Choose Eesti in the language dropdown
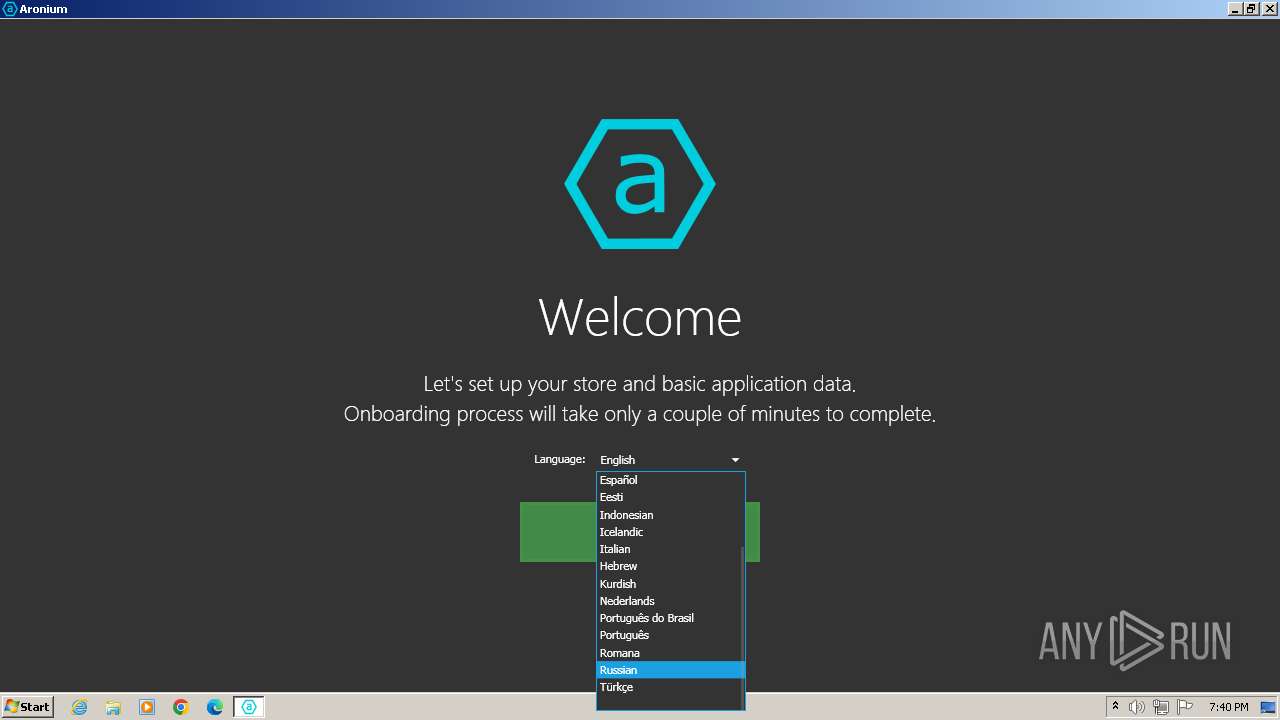The height and width of the screenshot is (720, 1280). [669, 497]
